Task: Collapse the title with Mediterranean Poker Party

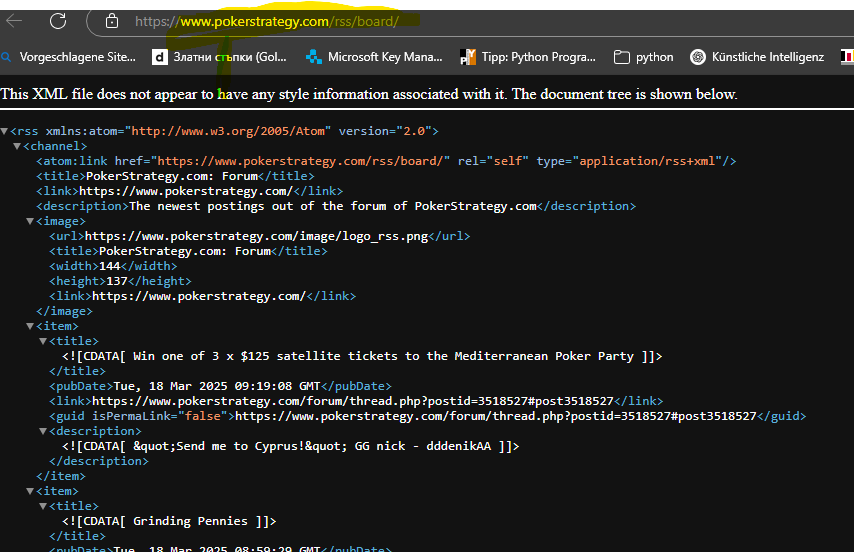Action: coord(43,341)
